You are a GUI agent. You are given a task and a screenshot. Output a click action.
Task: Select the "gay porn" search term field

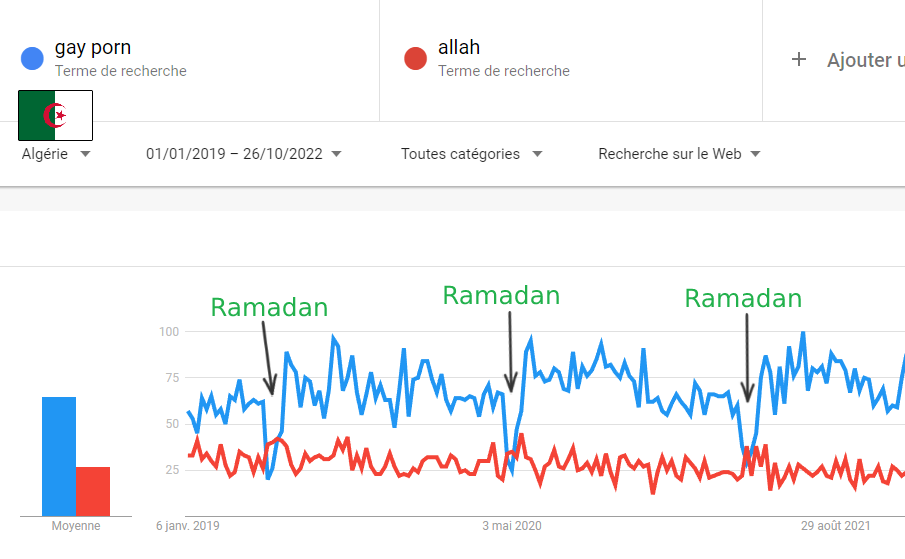pyautogui.click(x=93, y=48)
